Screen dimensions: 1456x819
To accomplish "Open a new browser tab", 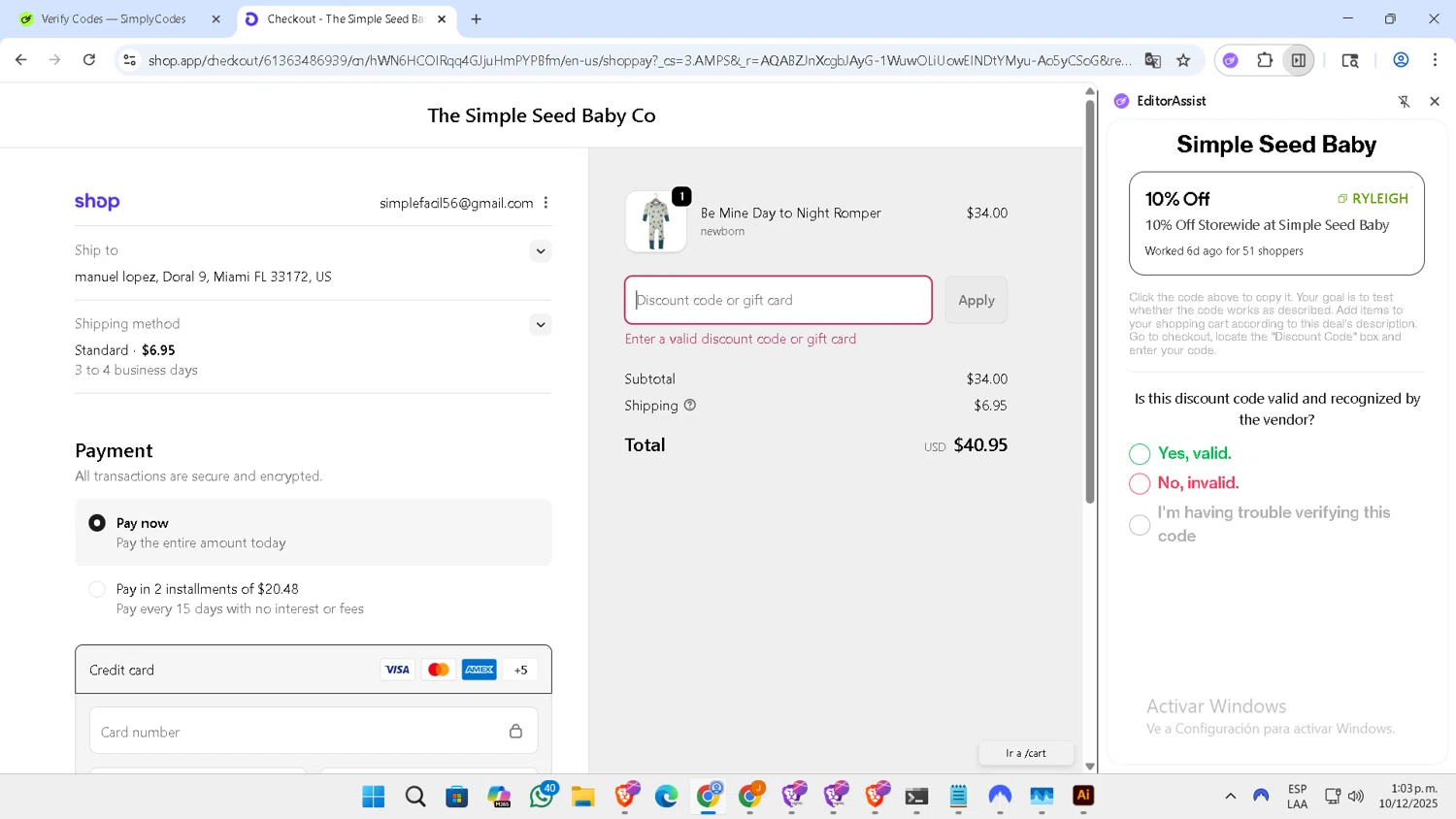I will pyautogui.click(x=477, y=18).
